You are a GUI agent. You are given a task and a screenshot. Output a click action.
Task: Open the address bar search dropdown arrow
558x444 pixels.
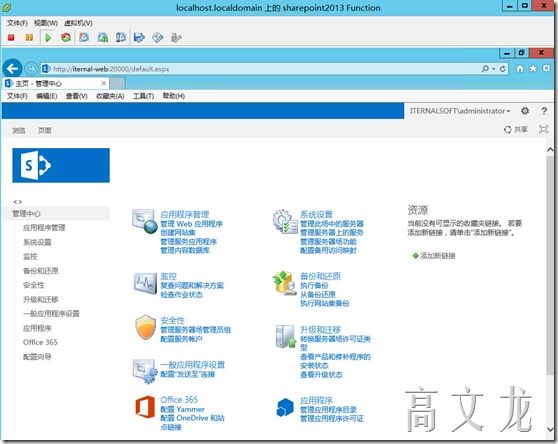click(x=494, y=69)
